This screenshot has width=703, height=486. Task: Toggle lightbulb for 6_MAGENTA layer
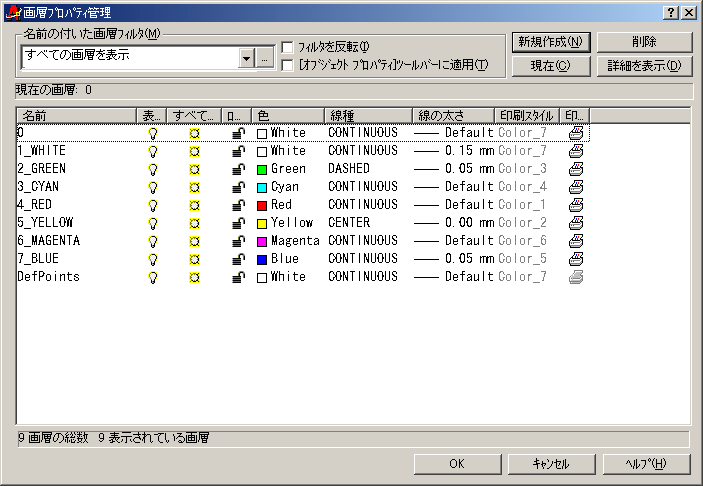pos(153,241)
